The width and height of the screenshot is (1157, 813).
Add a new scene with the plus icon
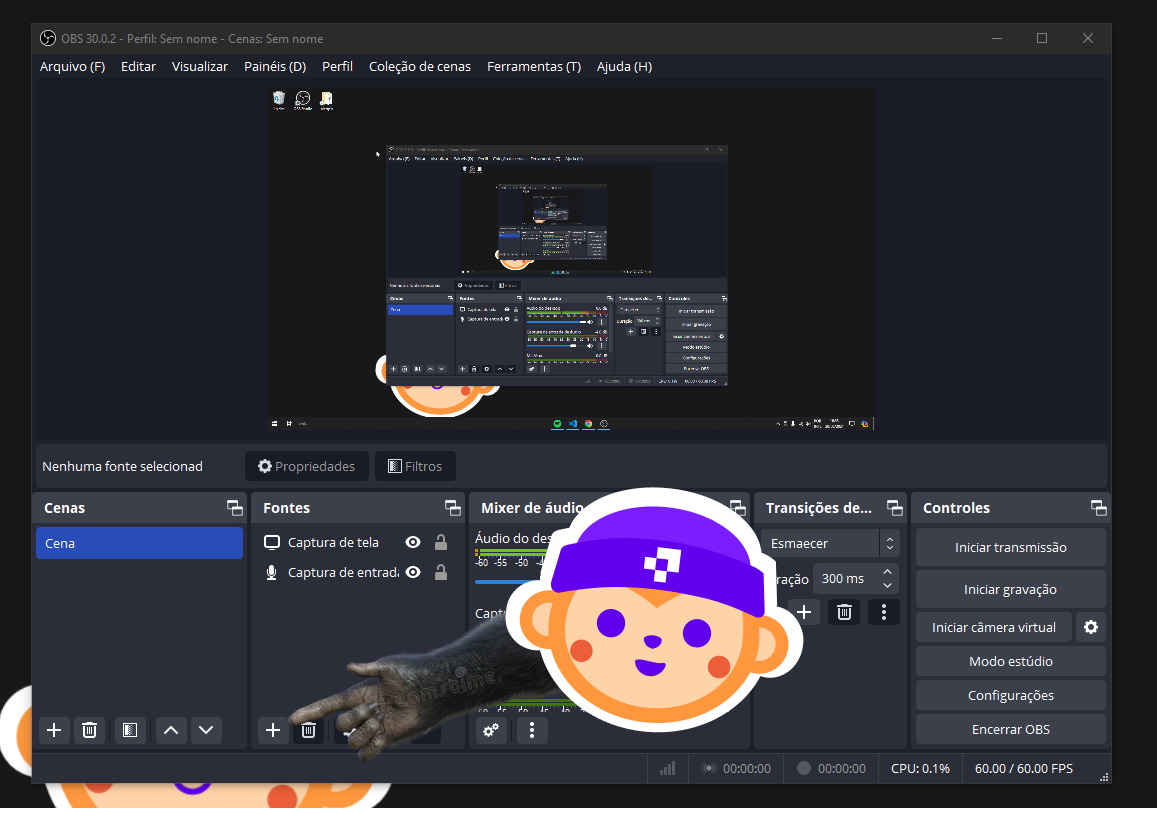click(54, 730)
